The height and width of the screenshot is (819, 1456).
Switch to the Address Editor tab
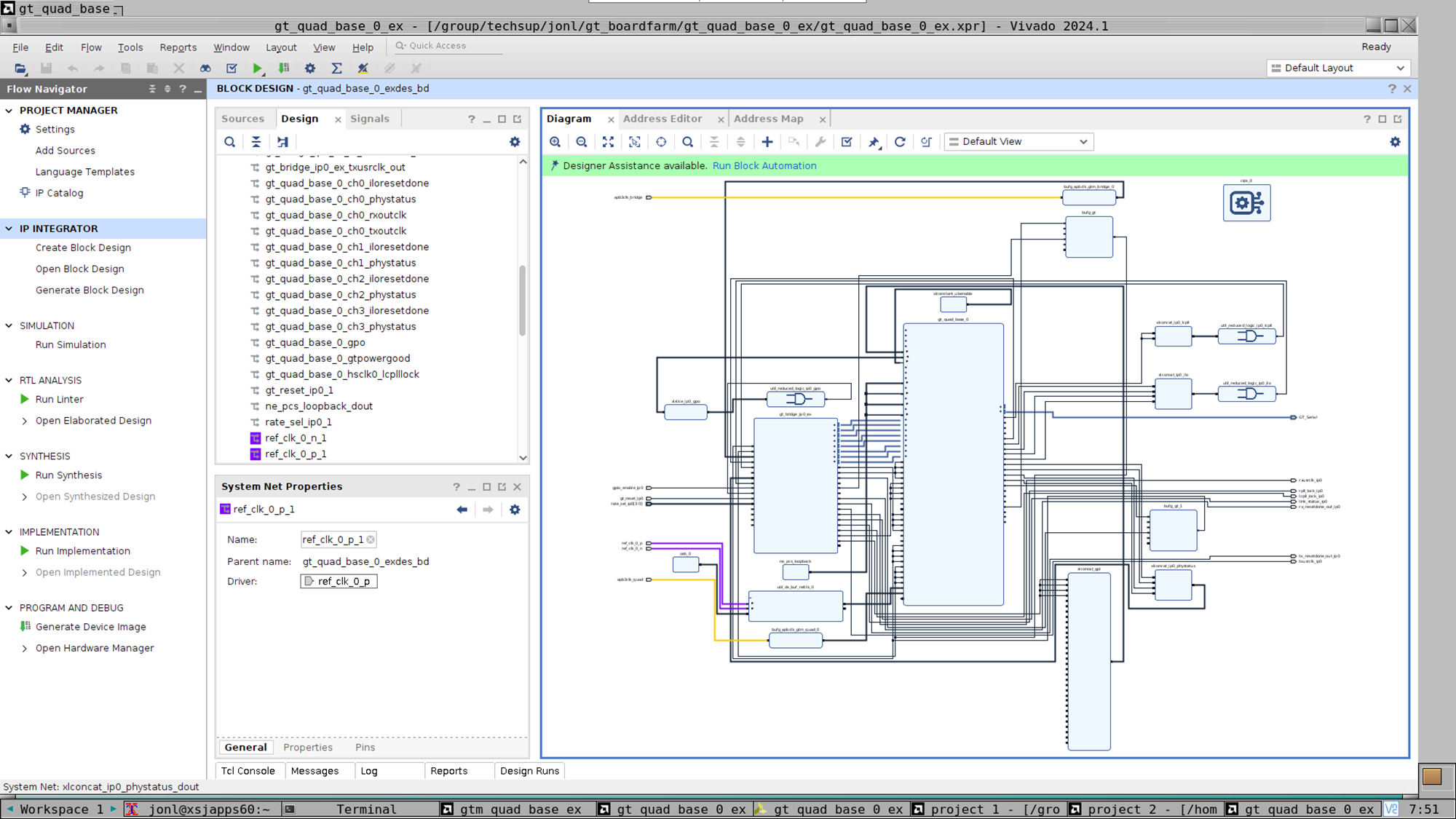tap(662, 119)
